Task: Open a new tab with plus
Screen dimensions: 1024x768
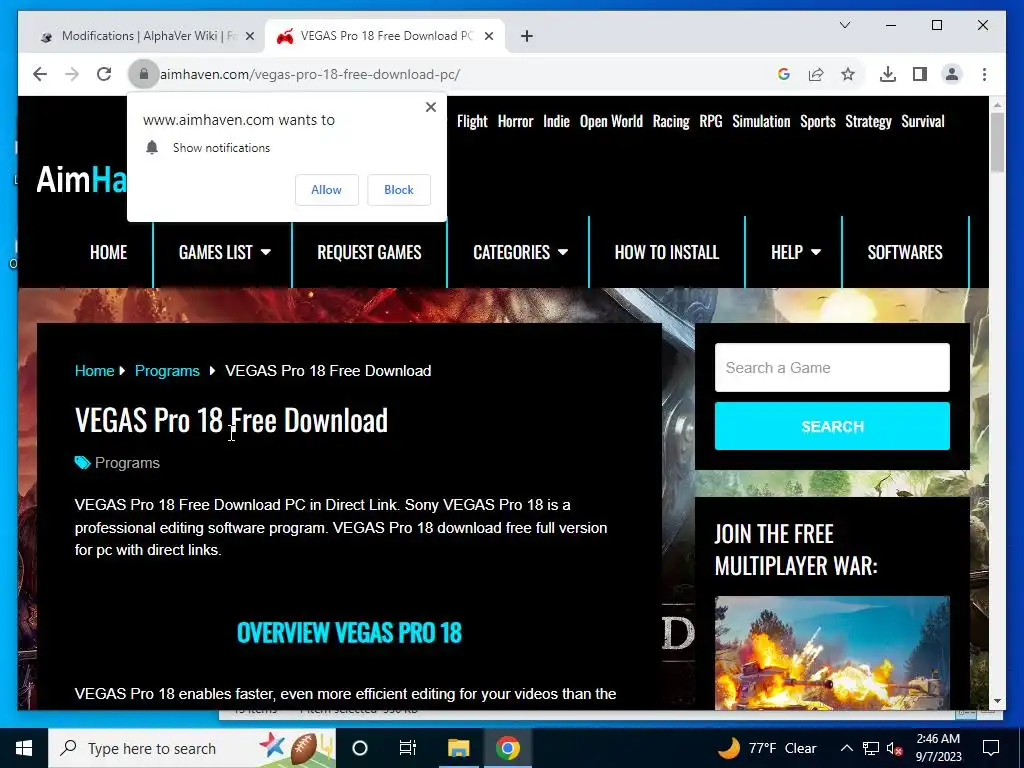Action: pos(527,36)
